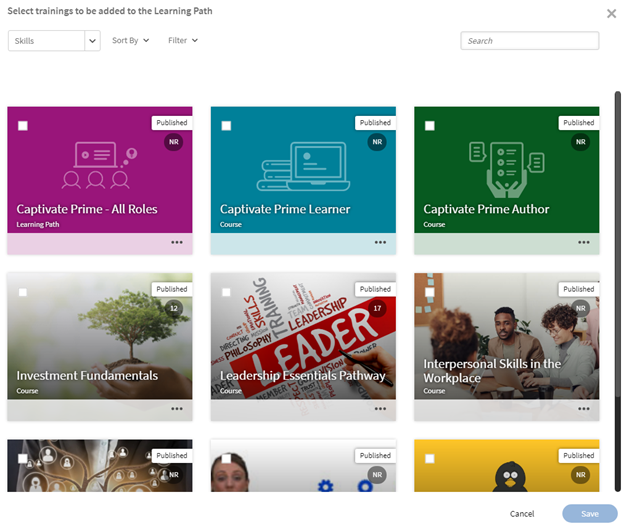This screenshot has height=532, width=624.
Task: Click NR badge on Captivate Prime Learner
Action: 377,142
